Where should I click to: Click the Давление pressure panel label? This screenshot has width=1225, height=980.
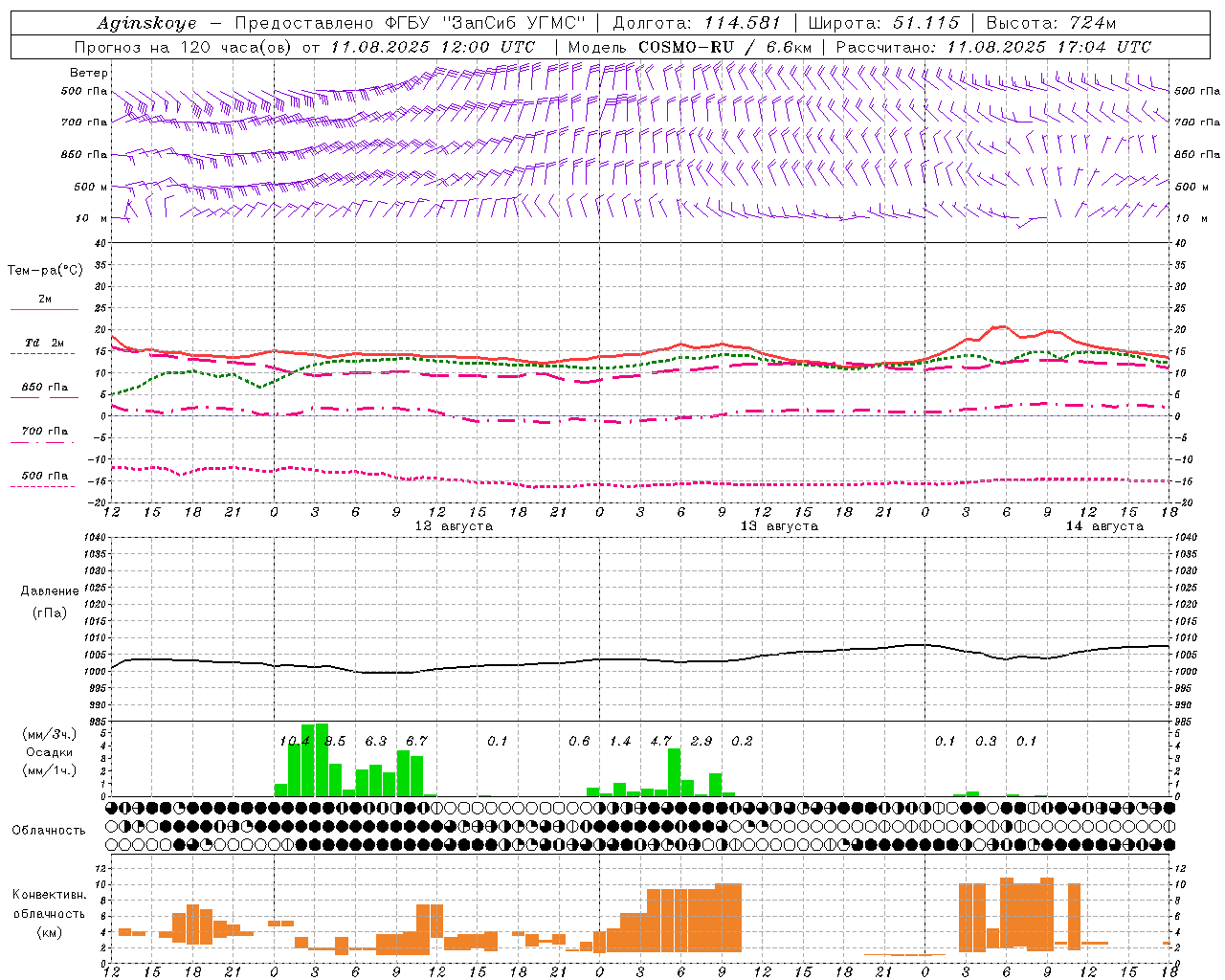(50, 591)
